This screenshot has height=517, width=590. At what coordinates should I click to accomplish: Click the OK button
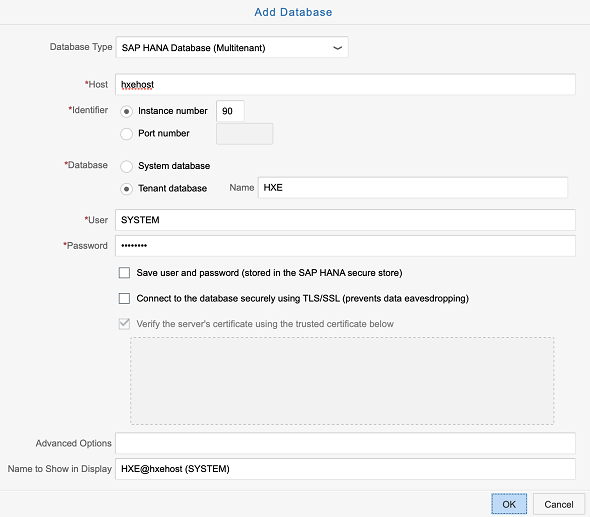[x=509, y=504]
